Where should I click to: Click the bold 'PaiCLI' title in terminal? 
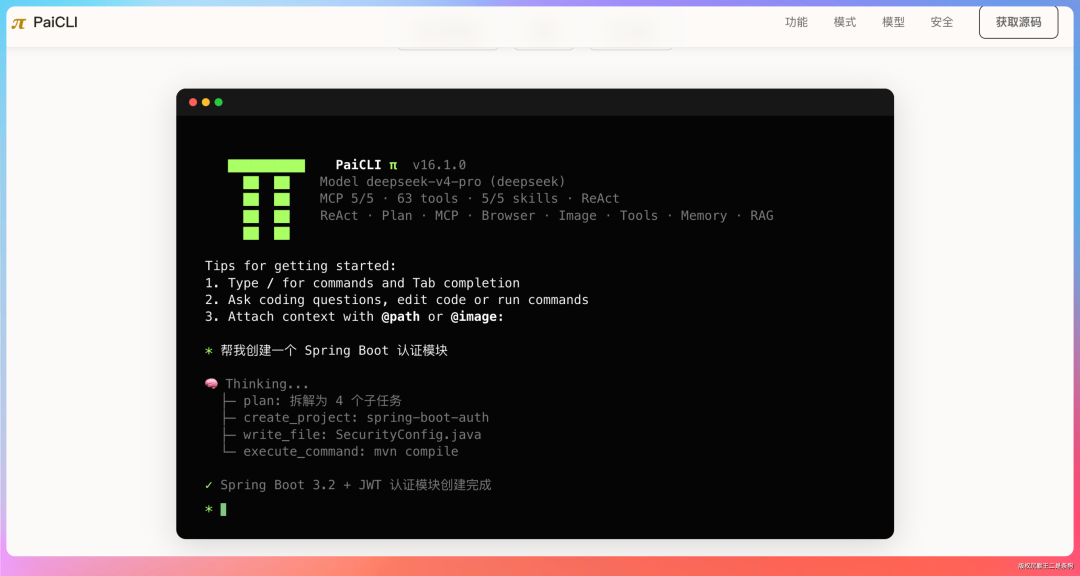coord(358,165)
